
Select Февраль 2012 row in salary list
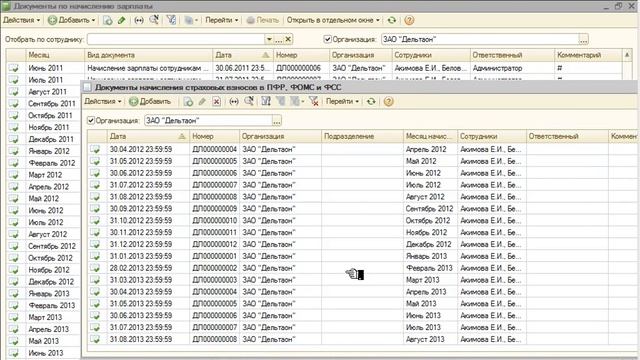point(44,163)
